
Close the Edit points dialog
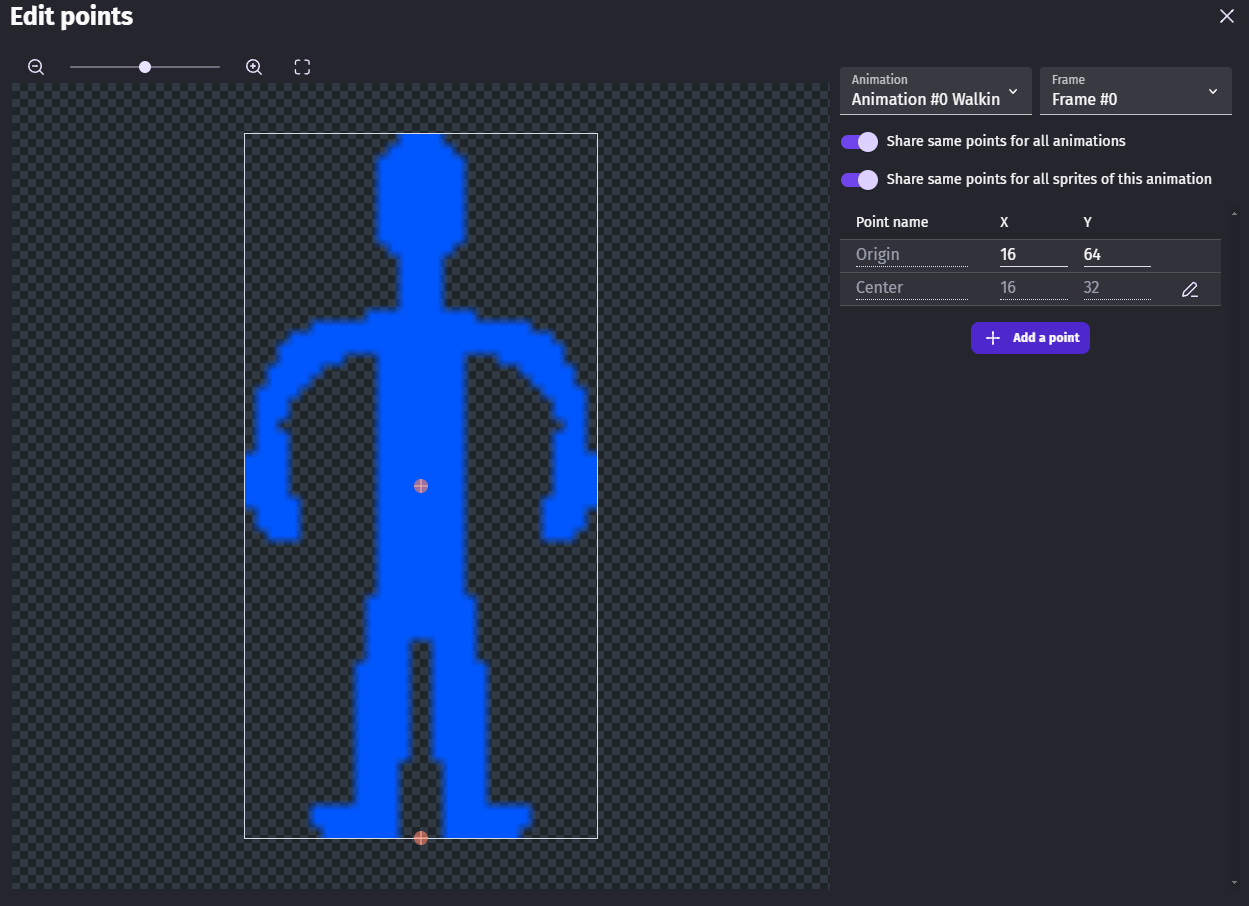1227,16
